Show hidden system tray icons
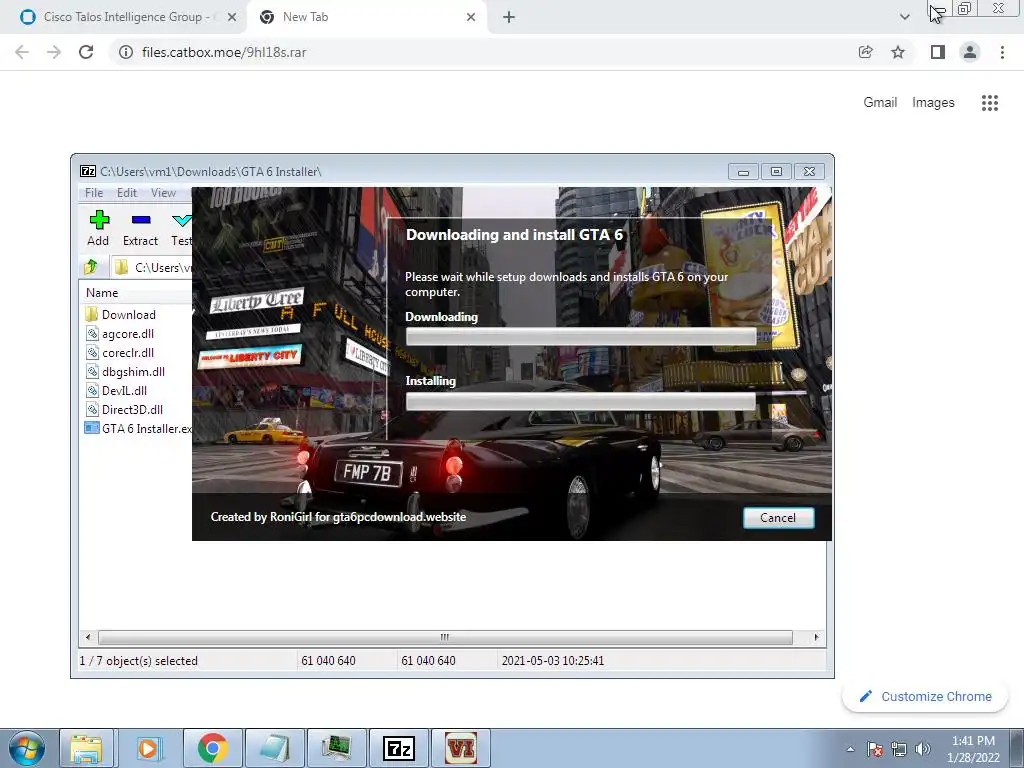Screen dimensions: 1024x768 850,749
